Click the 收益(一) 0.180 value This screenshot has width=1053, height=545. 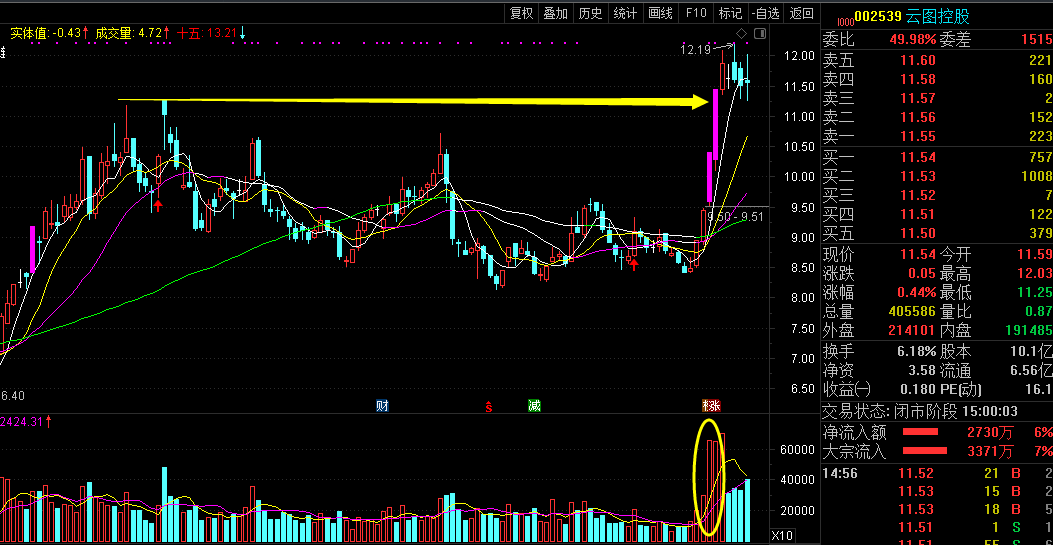[x=920, y=389]
